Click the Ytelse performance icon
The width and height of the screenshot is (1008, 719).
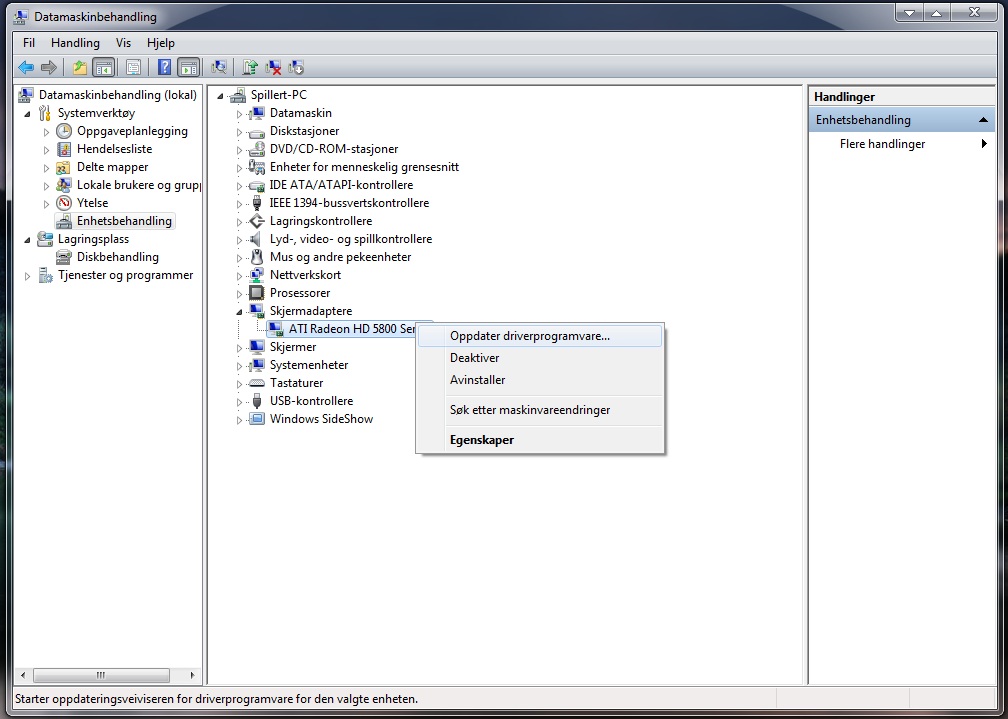click(64, 203)
